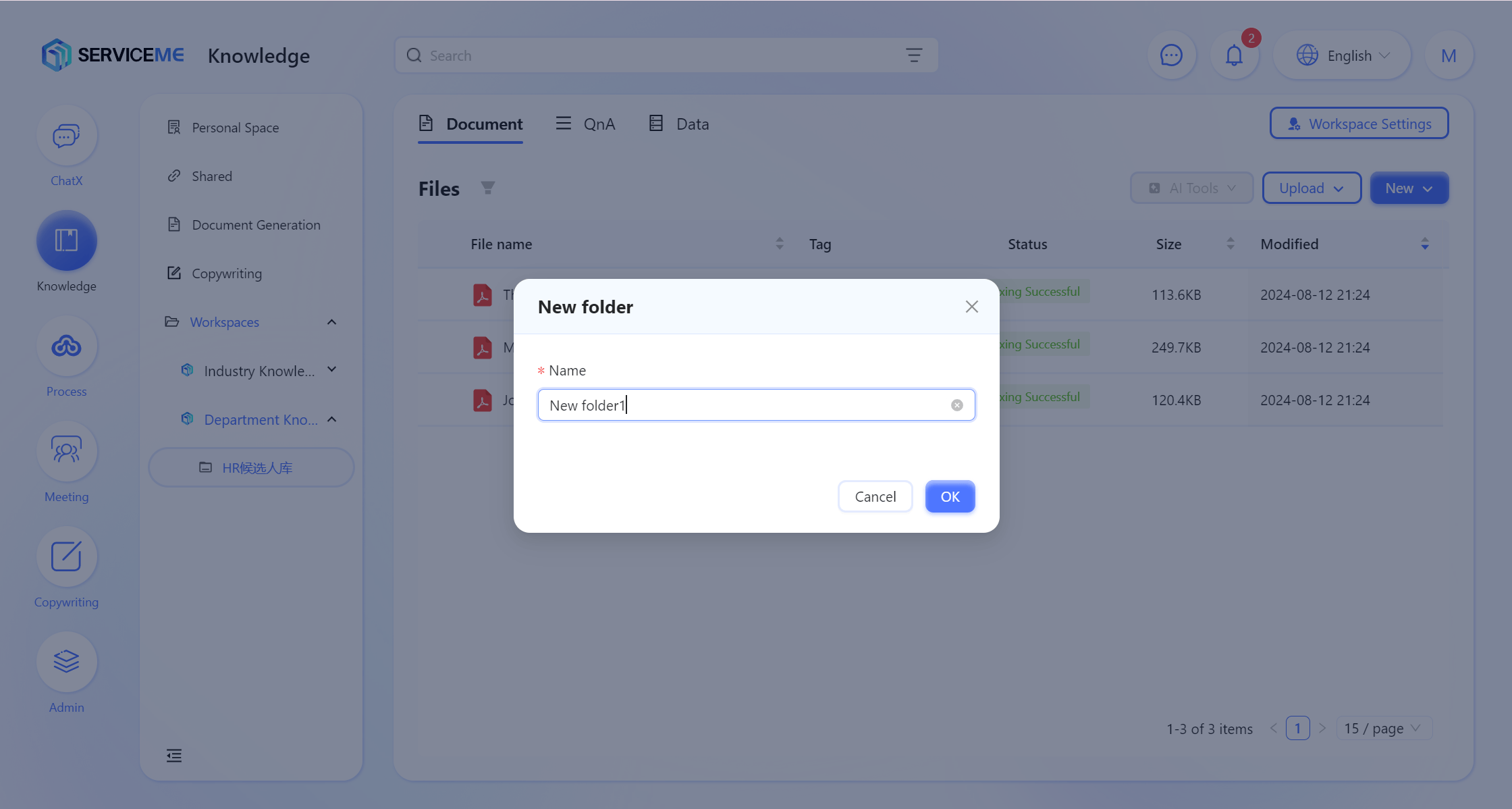Open the chat bubble icon in header
The image size is (1512, 809).
(1171, 55)
